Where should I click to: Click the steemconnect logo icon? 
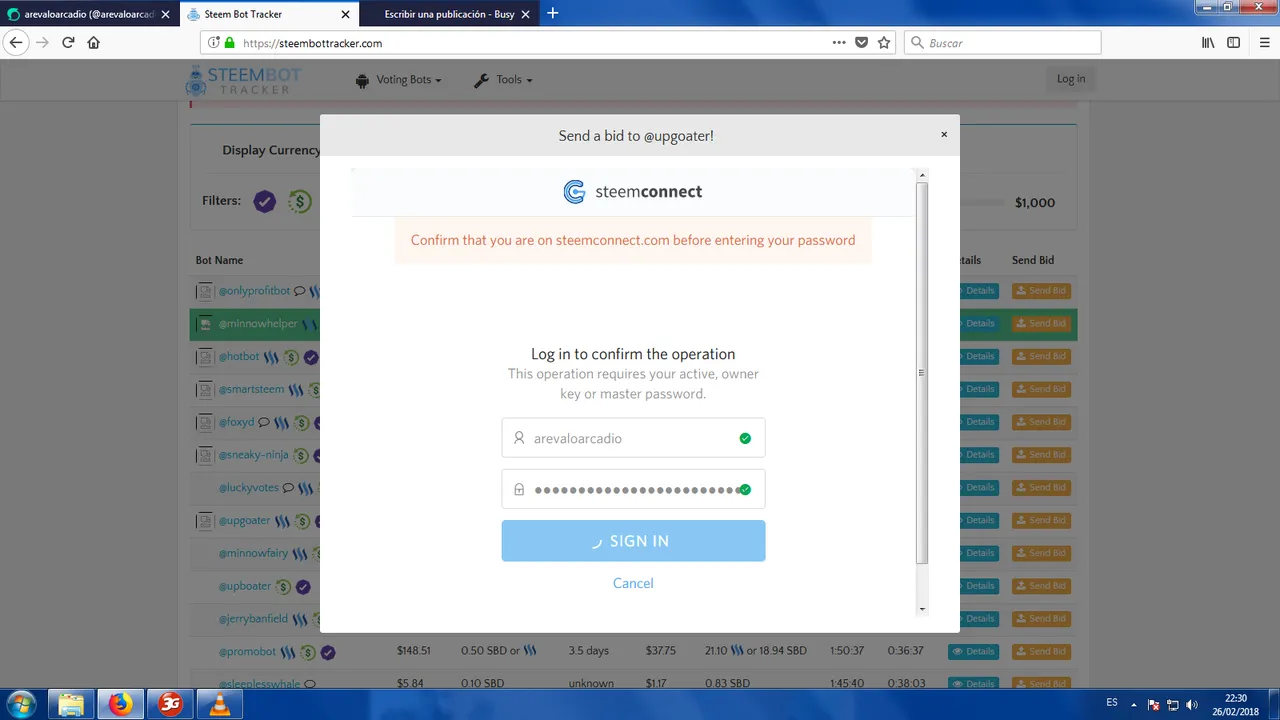point(574,192)
